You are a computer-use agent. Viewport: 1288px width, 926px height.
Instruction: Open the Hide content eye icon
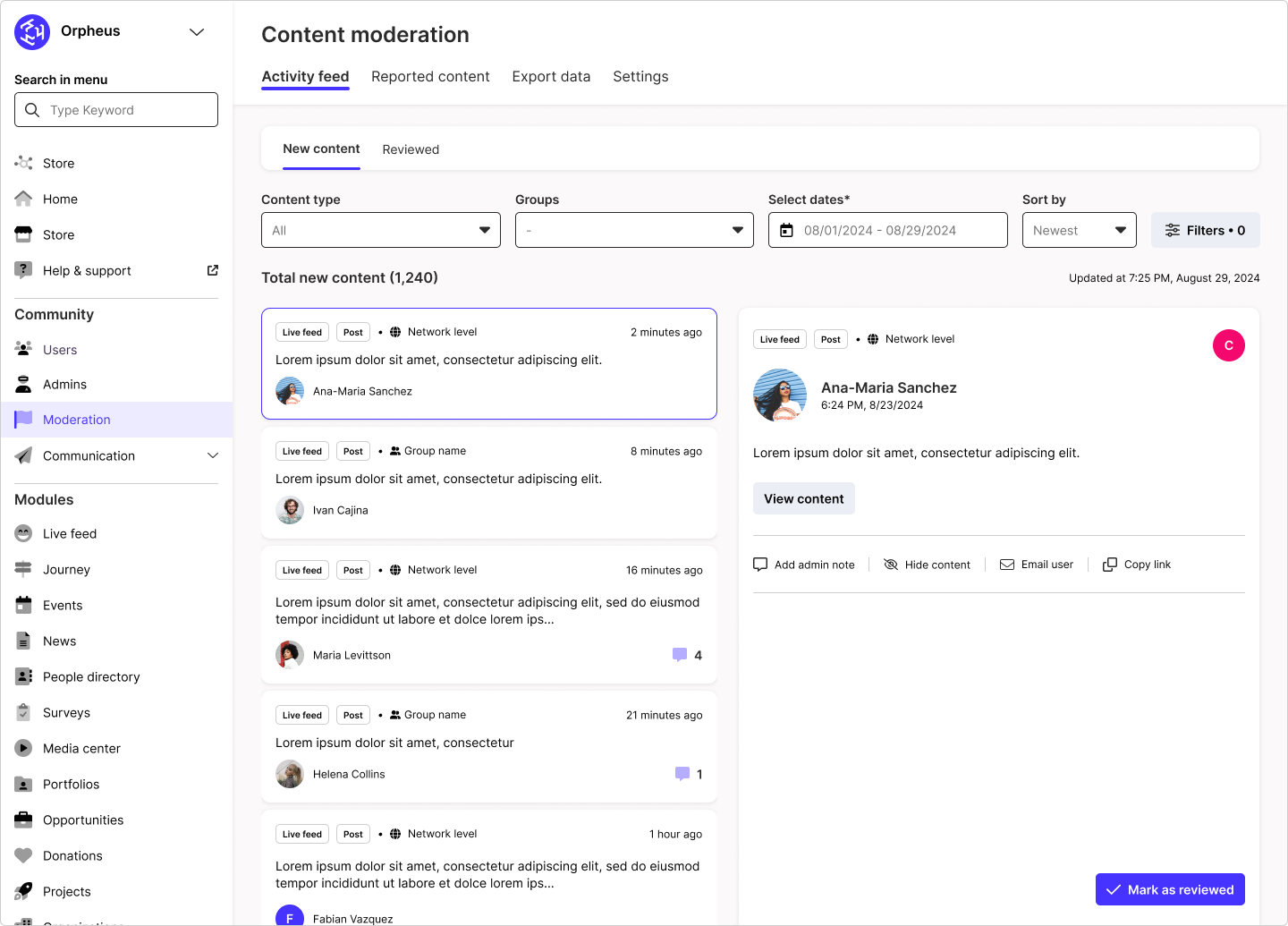(891, 564)
